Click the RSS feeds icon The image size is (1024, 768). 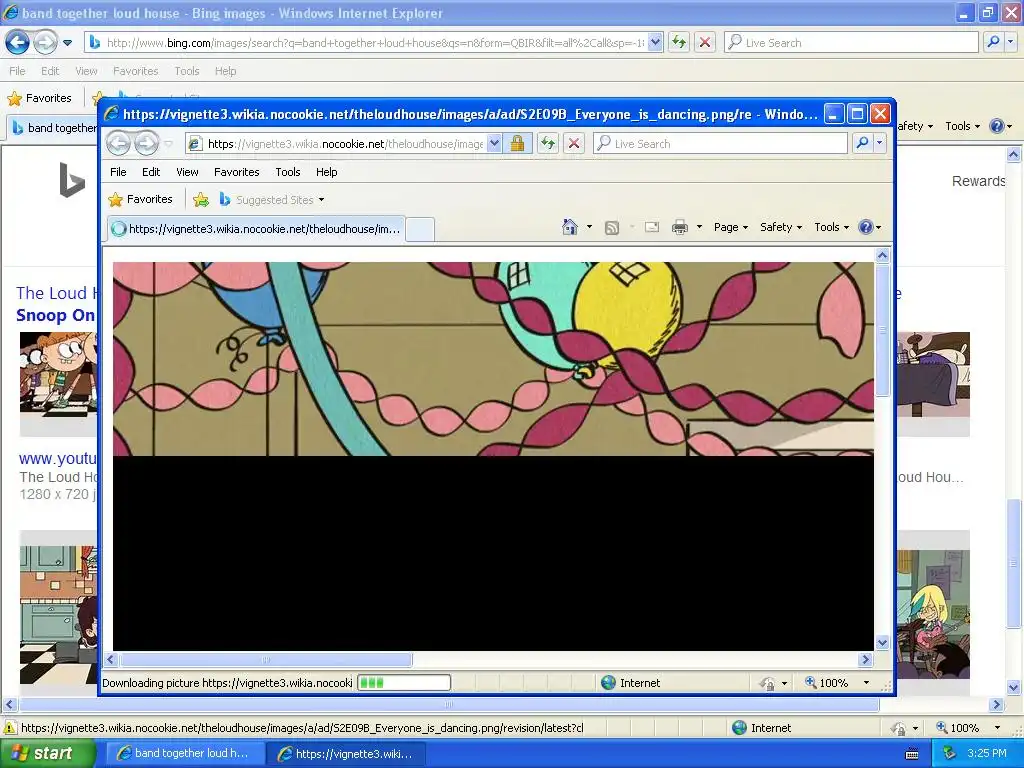click(x=612, y=227)
